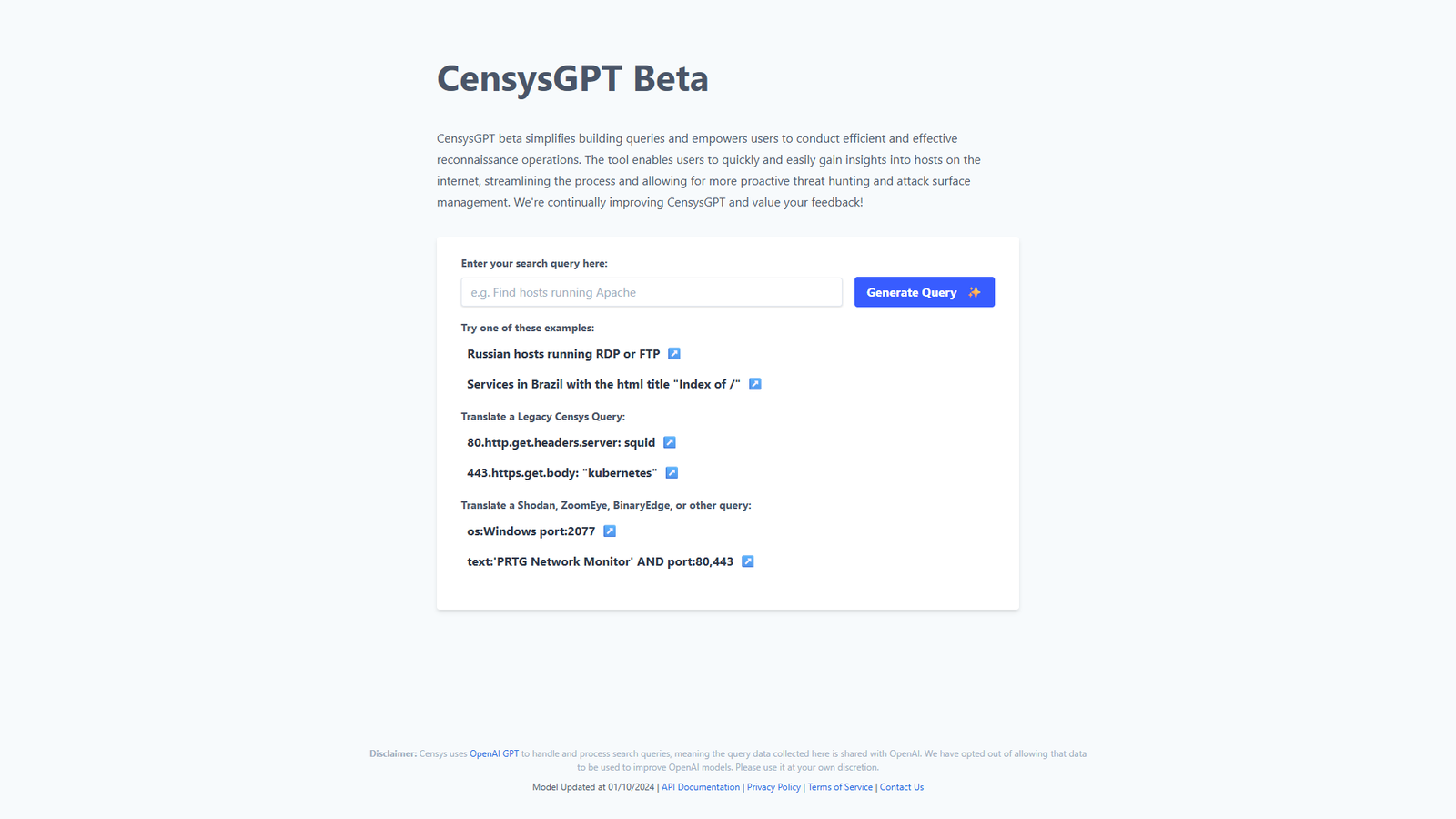
Task: Select example "Russian hosts running RDP or FTP"
Action: tap(564, 353)
